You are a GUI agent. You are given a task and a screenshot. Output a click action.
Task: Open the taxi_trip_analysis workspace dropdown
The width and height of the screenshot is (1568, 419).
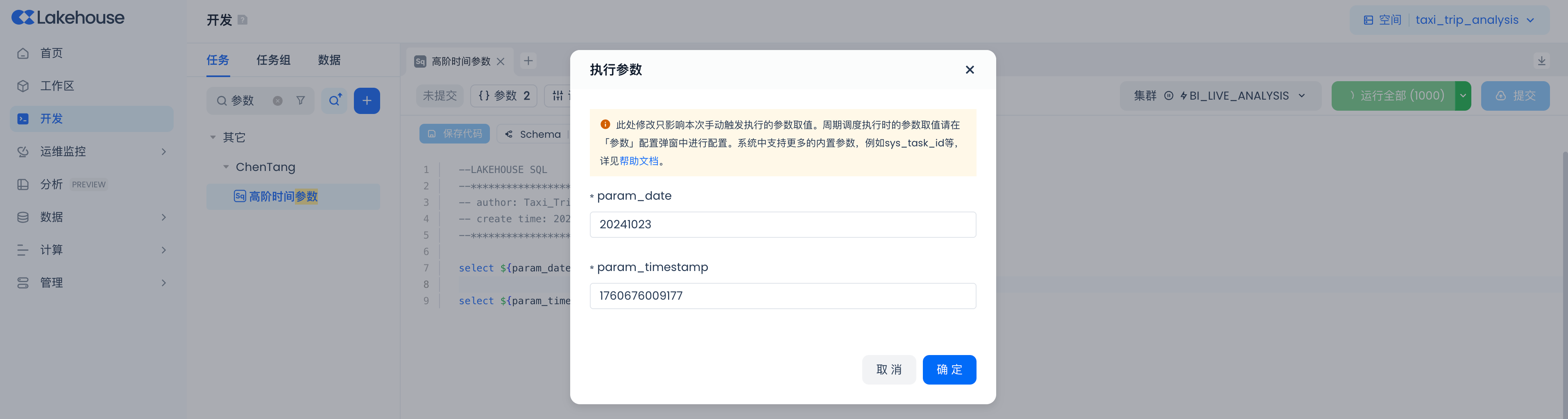(1474, 20)
